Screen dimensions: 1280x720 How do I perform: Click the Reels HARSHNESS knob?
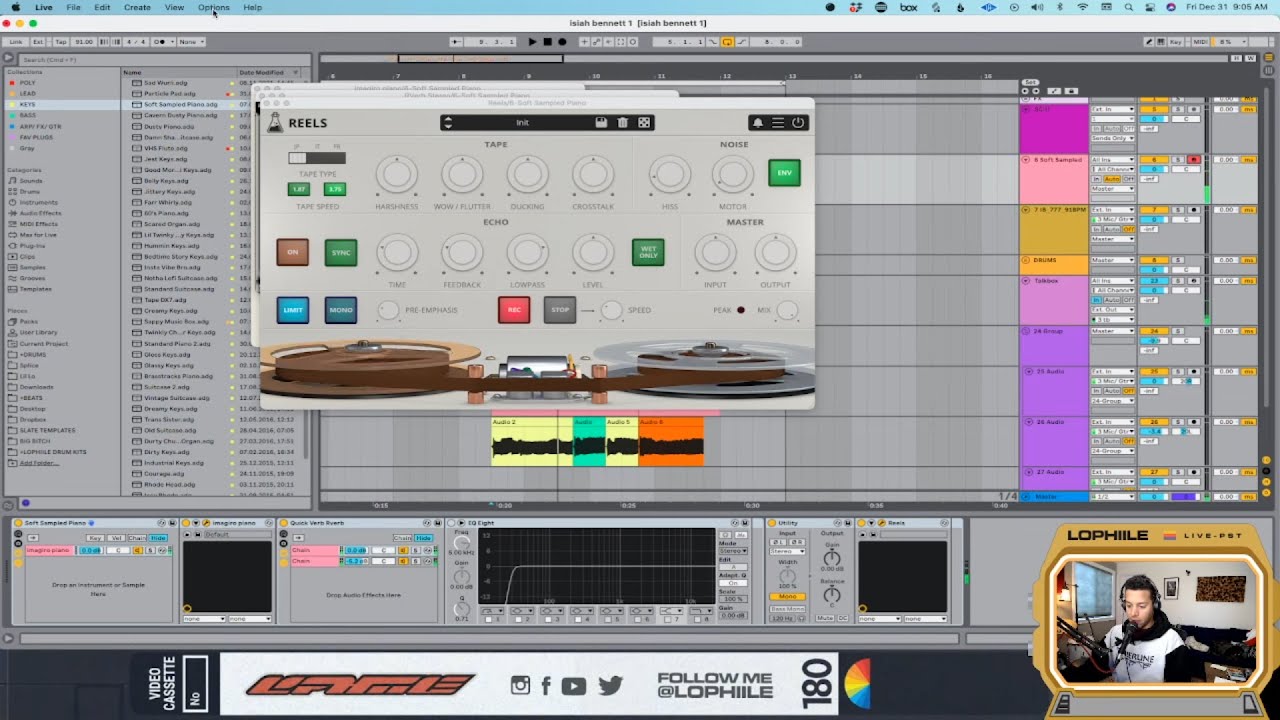point(396,175)
